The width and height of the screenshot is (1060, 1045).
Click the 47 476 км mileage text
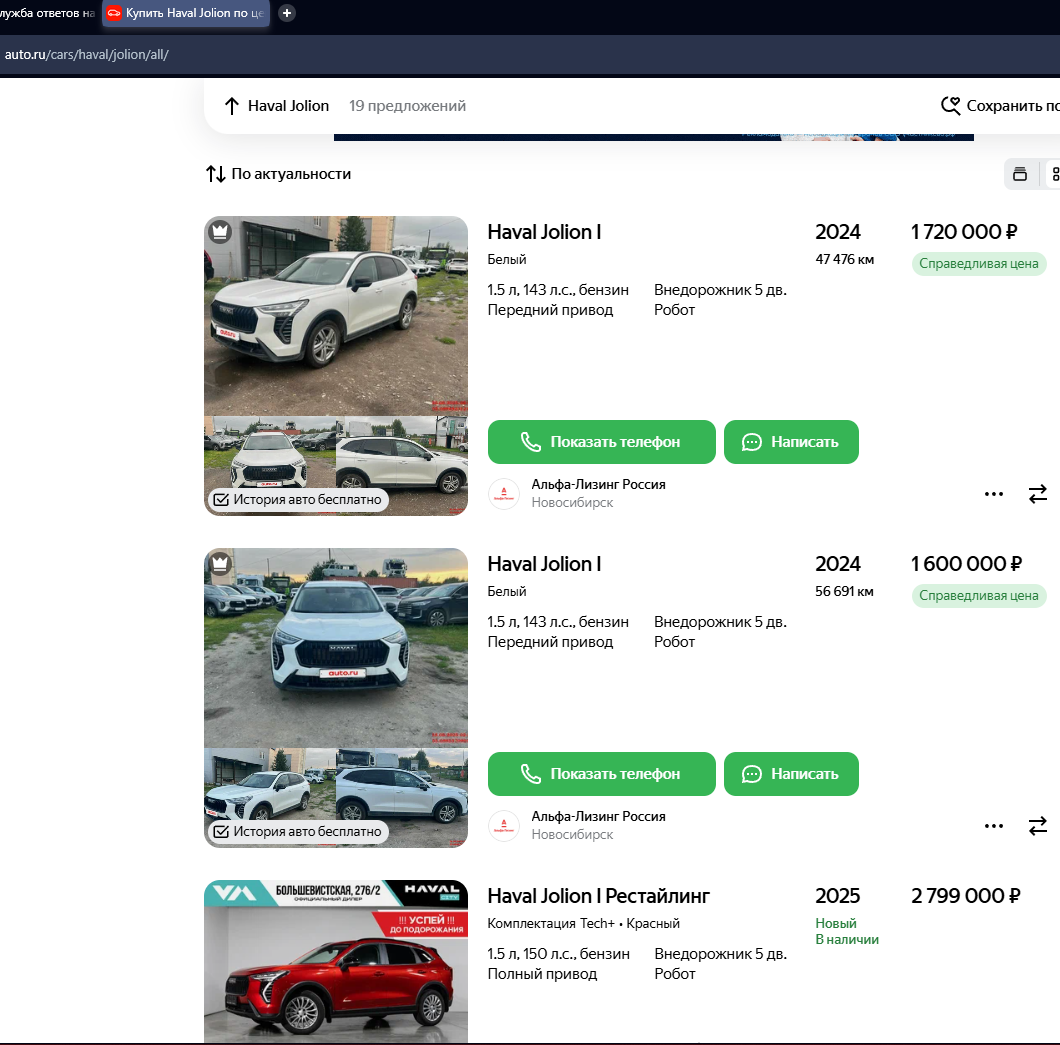(x=844, y=260)
